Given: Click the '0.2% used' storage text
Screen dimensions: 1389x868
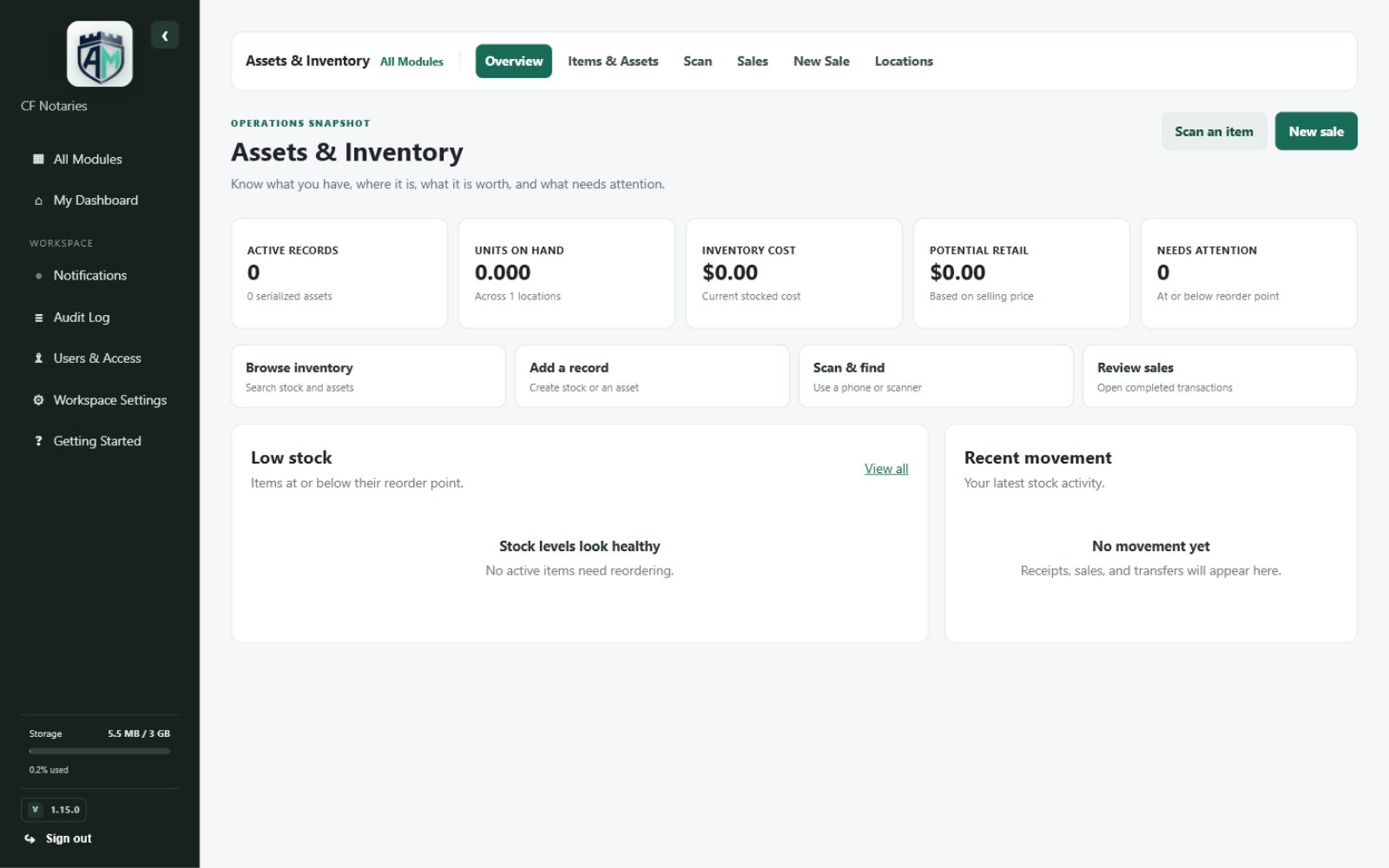Looking at the screenshot, I should pos(49,770).
